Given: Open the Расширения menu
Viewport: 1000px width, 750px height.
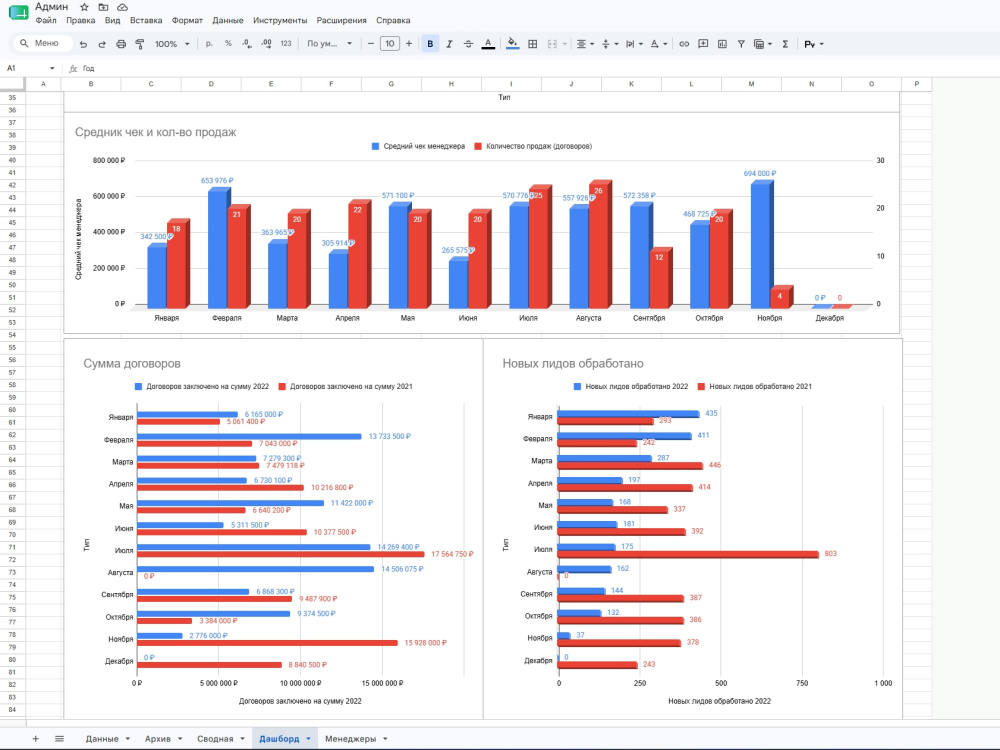Looking at the screenshot, I should [x=342, y=20].
